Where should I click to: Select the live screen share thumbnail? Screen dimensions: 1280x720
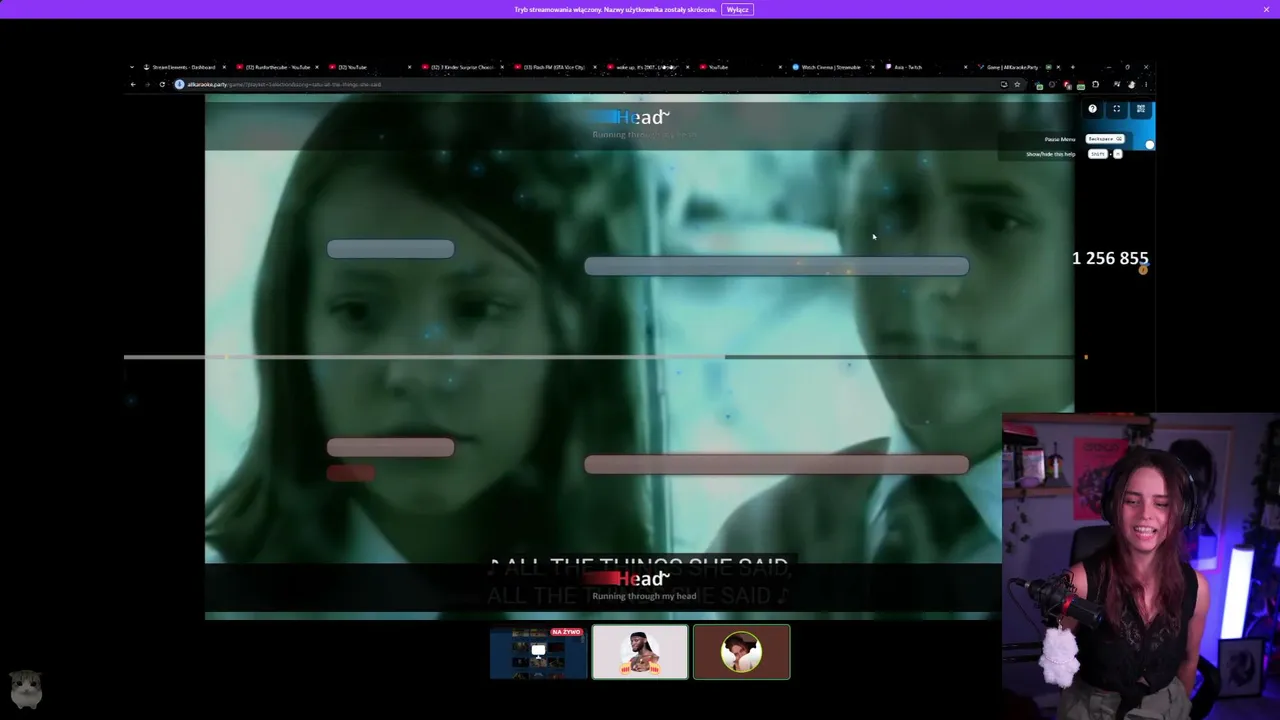point(538,652)
